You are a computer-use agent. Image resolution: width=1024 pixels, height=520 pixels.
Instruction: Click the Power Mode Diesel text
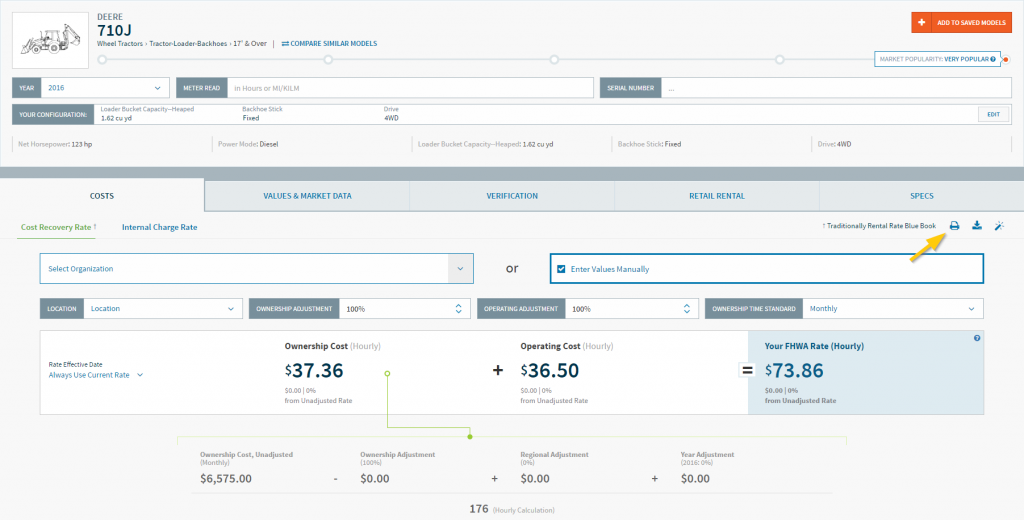(248, 144)
